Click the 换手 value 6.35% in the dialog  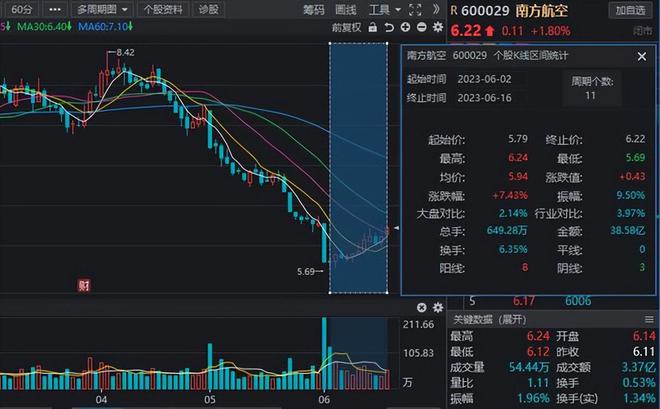coord(513,250)
